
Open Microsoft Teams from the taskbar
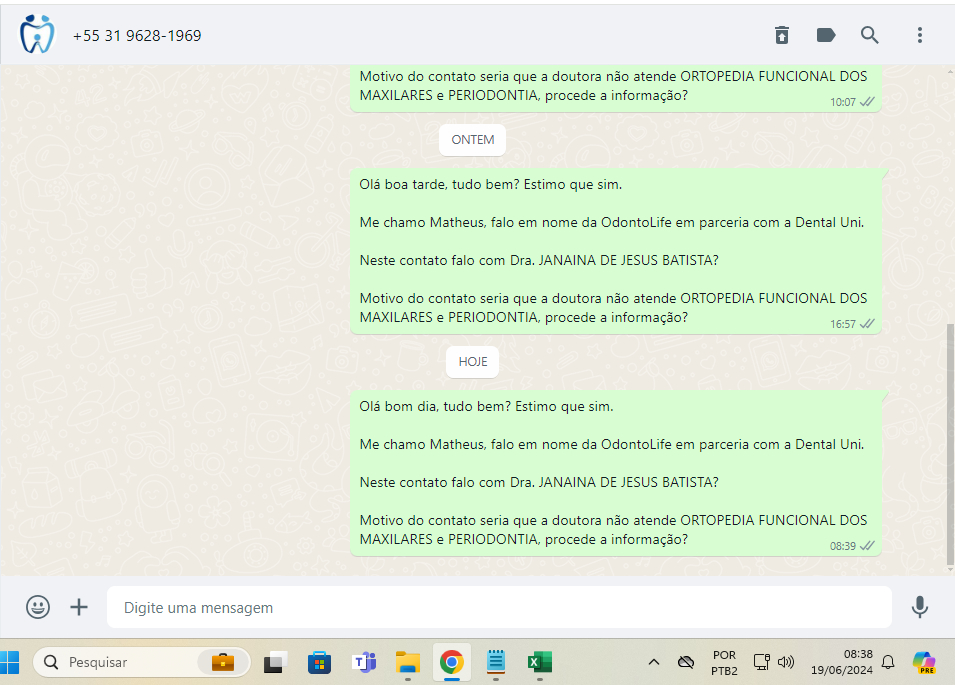click(364, 662)
